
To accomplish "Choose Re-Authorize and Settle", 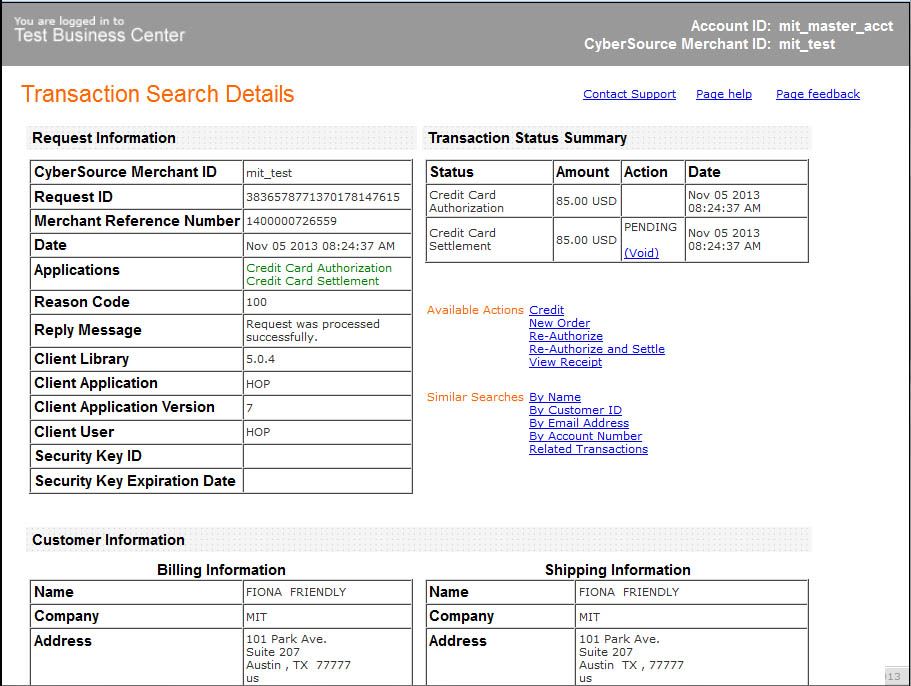I will tap(596, 349).
